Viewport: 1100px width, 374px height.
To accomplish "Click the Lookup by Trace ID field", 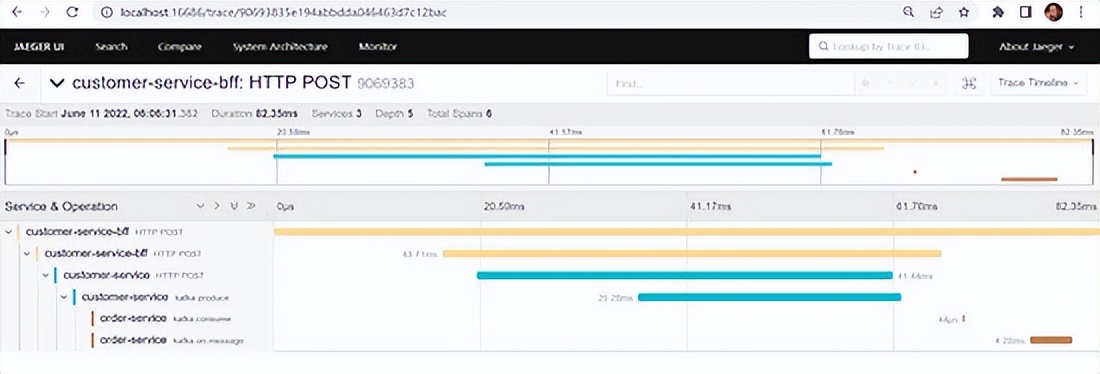I will click(888, 47).
